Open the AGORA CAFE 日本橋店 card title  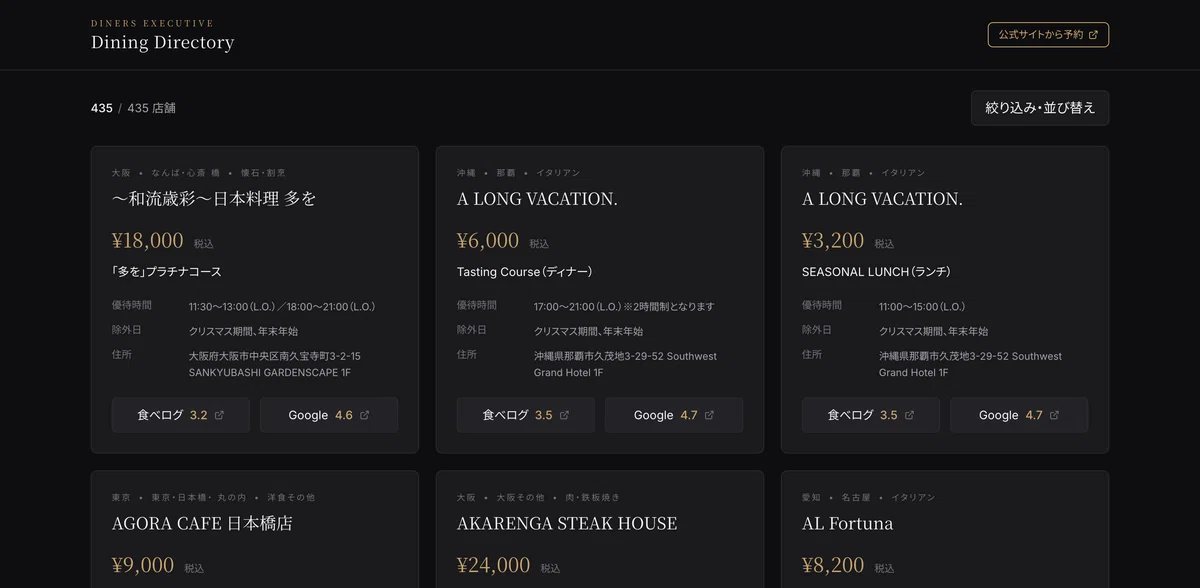tap(202, 523)
